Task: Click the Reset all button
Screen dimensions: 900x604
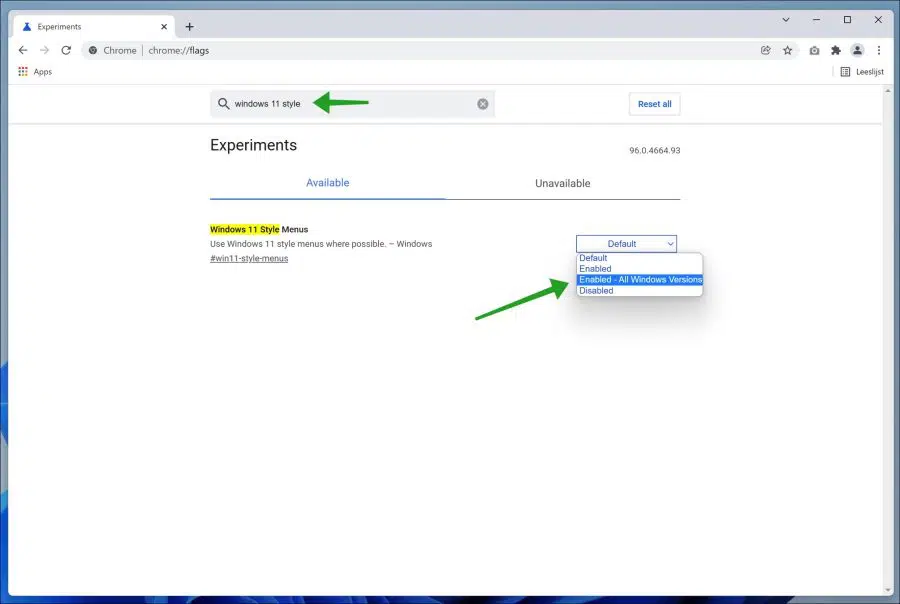Action: [x=654, y=104]
